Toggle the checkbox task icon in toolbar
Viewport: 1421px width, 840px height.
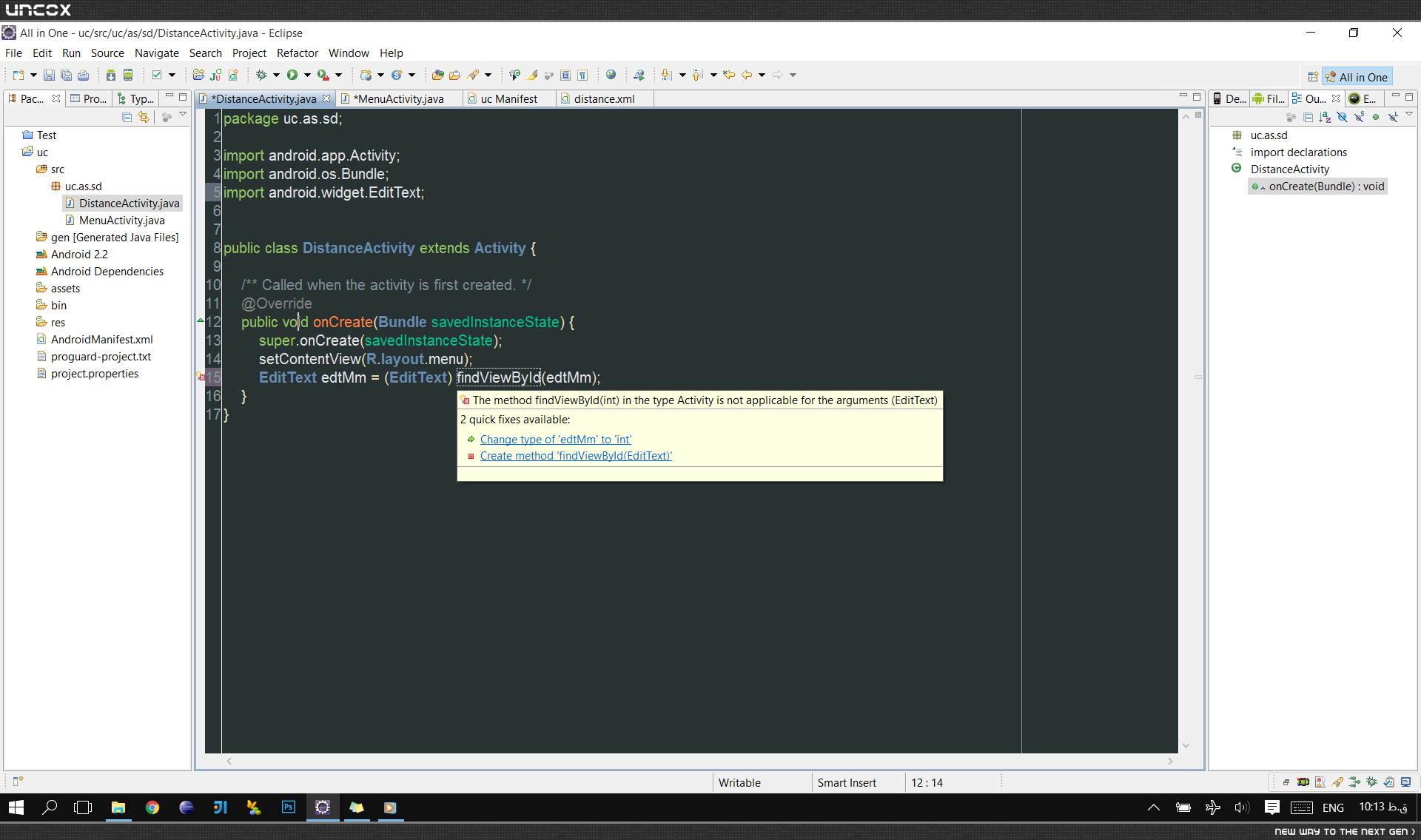tap(157, 75)
